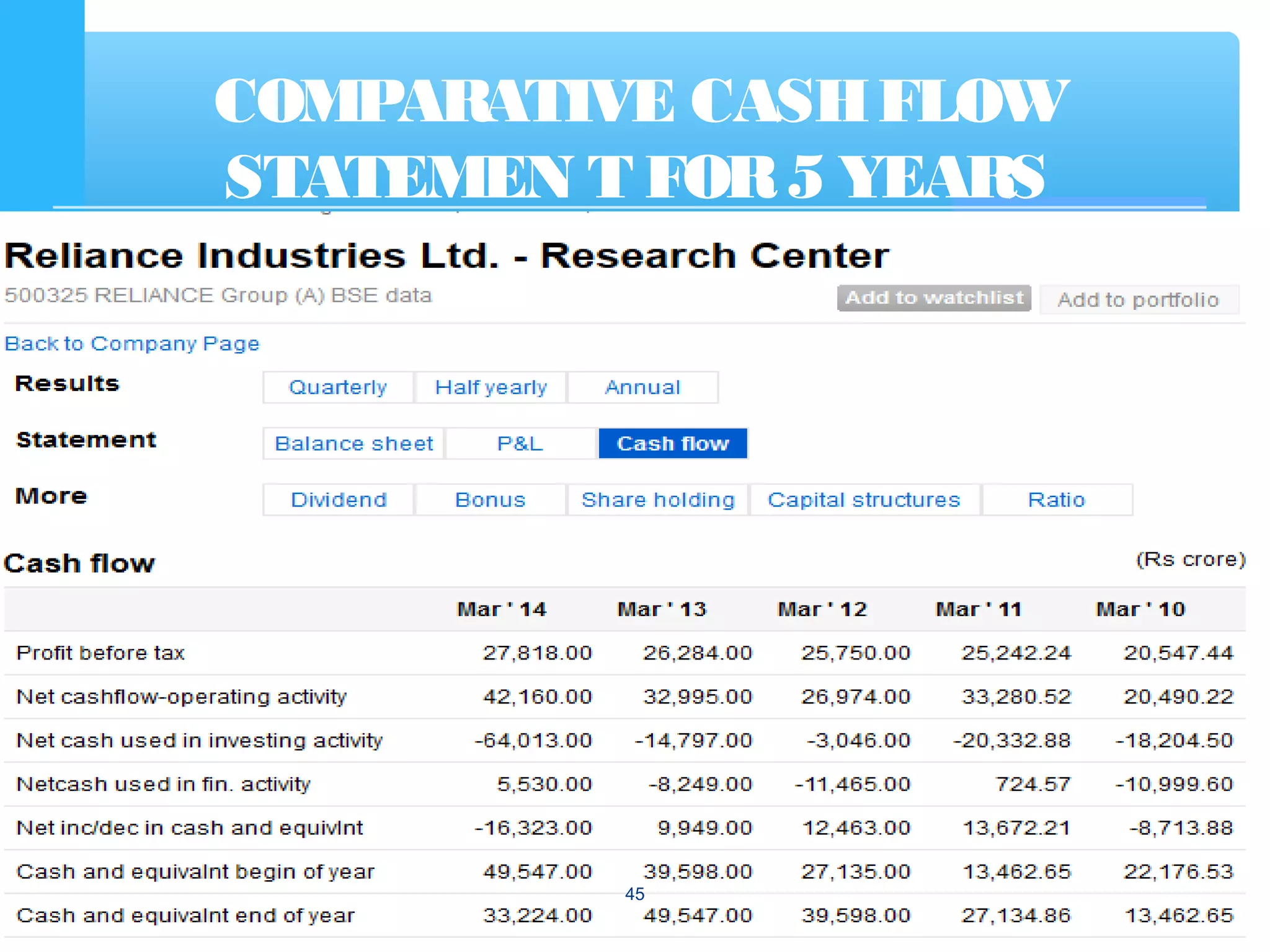1270x952 pixels.
Task: Click the value -20,332.88
Action: coord(1012,740)
